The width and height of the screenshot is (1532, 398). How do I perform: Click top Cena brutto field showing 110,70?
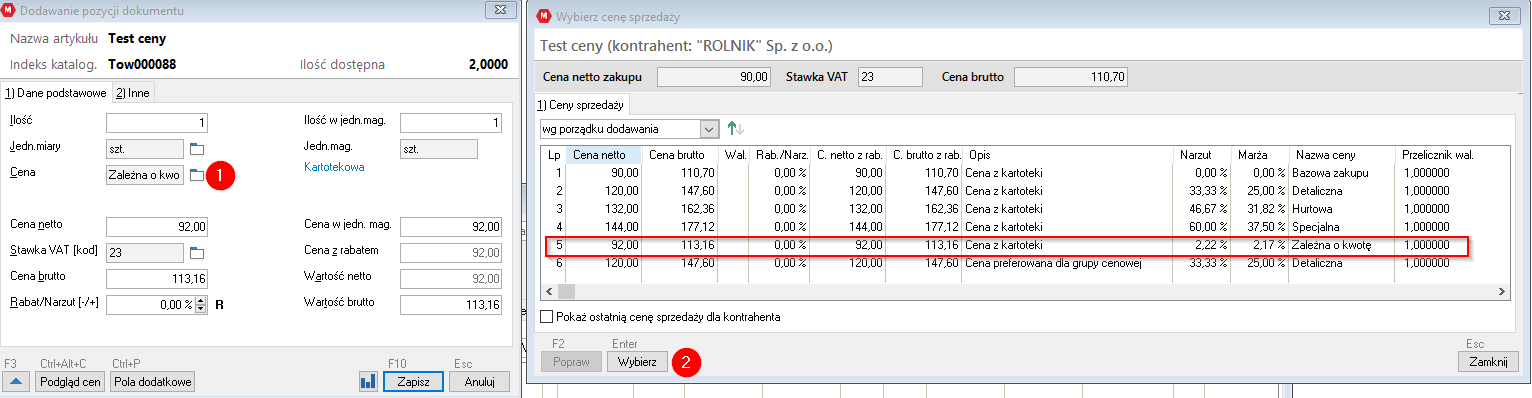[1072, 76]
